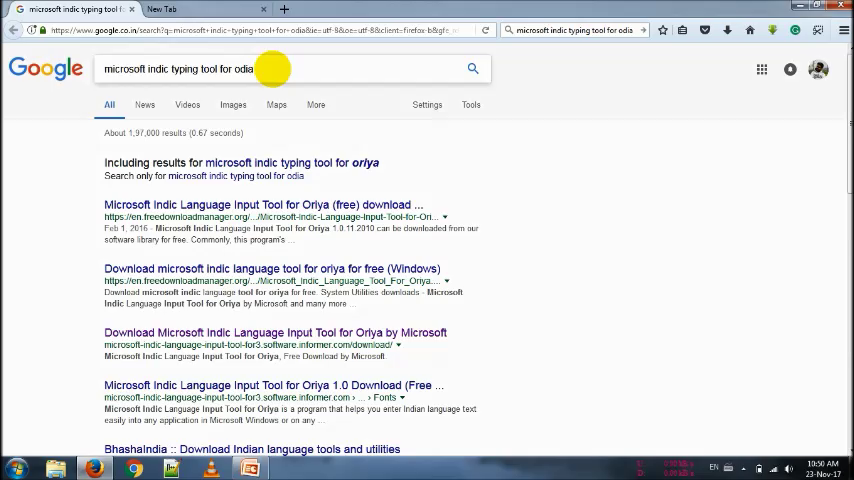Image resolution: width=854 pixels, height=480 pixels.
Task: Open the Settings menu under search box
Action: 427,105
